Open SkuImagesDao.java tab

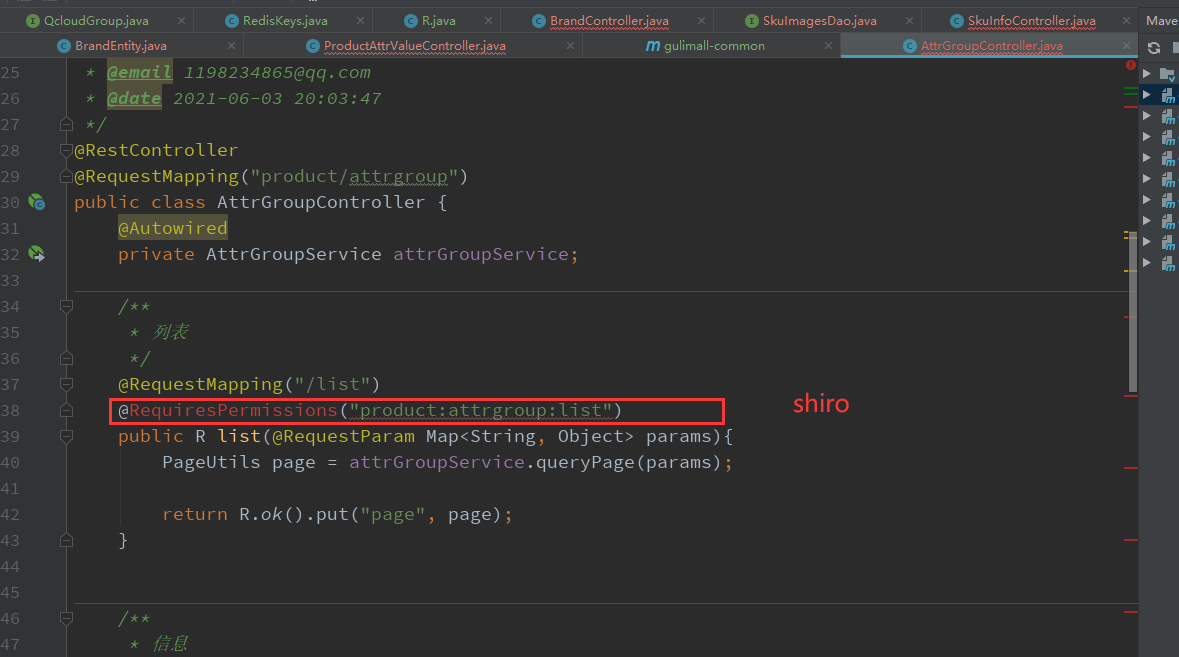[820, 20]
